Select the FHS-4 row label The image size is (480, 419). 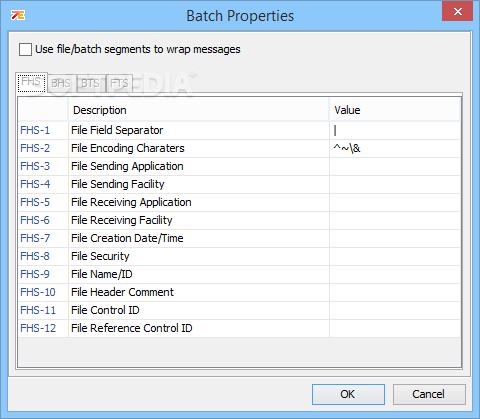(35, 184)
